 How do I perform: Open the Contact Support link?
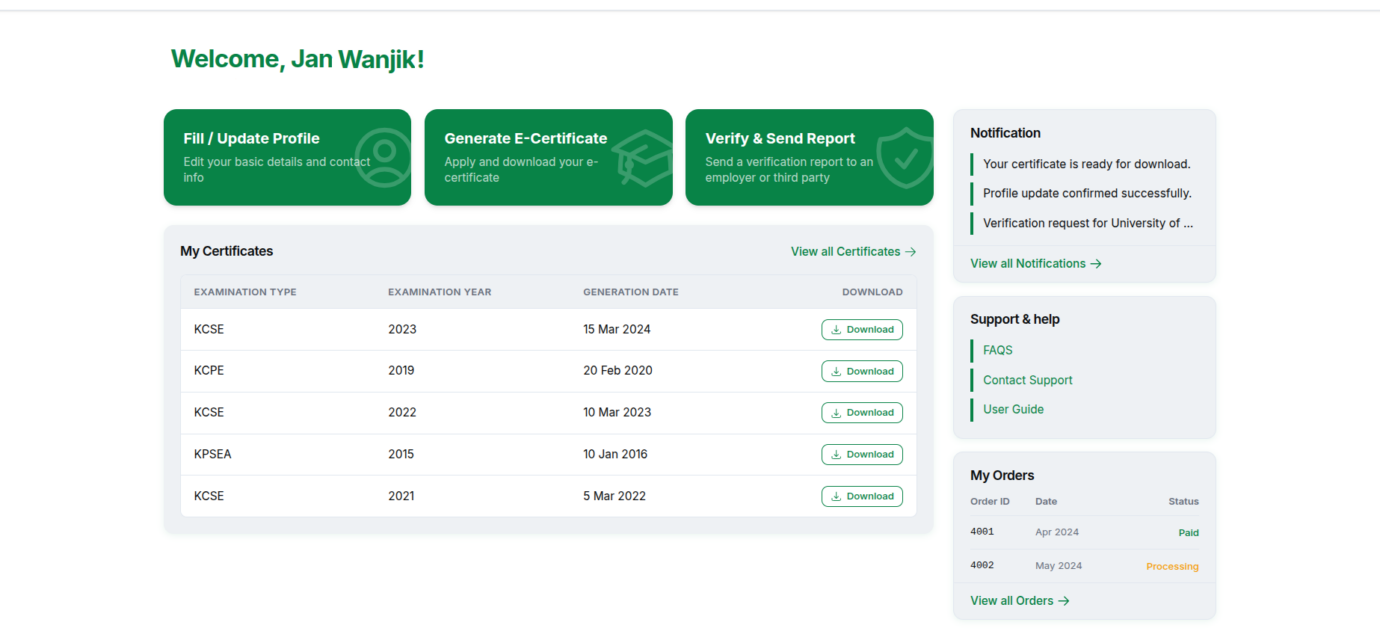(x=1028, y=380)
